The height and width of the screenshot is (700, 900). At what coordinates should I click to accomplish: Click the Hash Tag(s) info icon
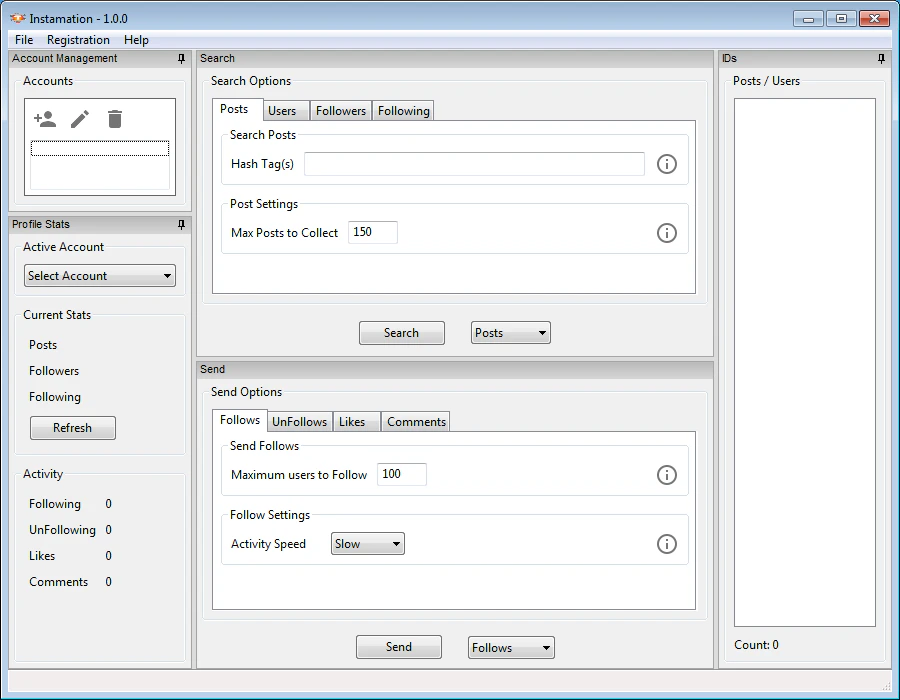[x=666, y=164]
